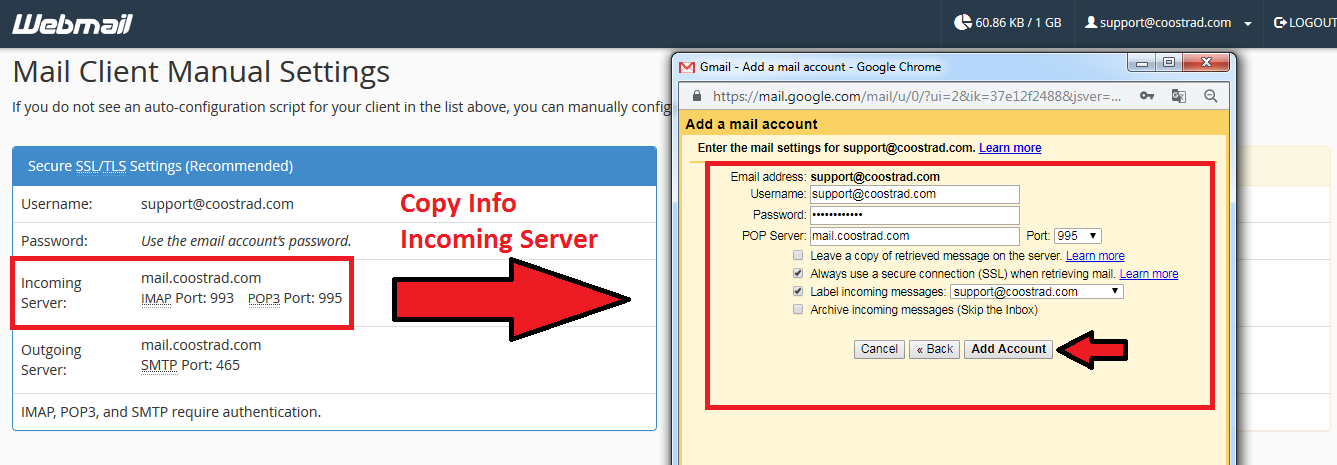Viewport: 1337px width, 465px height.
Task: Click the padlock icon in the popup address bar
Action: click(697, 97)
